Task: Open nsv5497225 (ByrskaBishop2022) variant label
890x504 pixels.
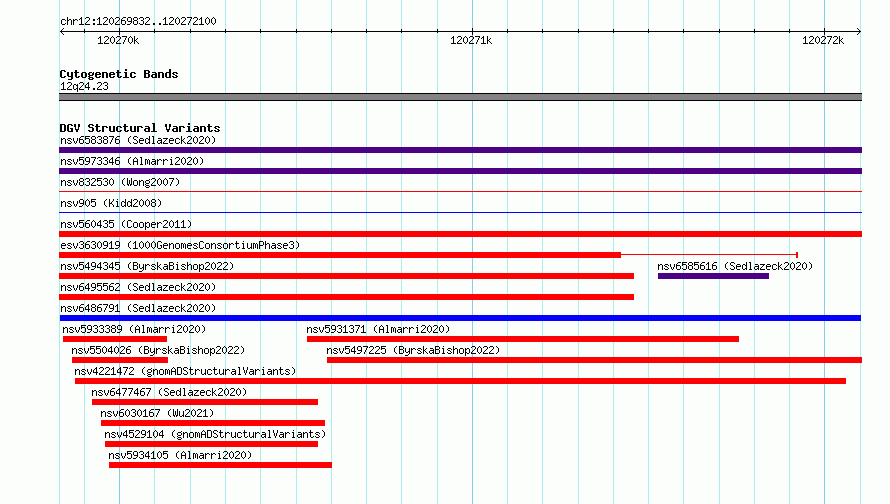Action: point(413,350)
